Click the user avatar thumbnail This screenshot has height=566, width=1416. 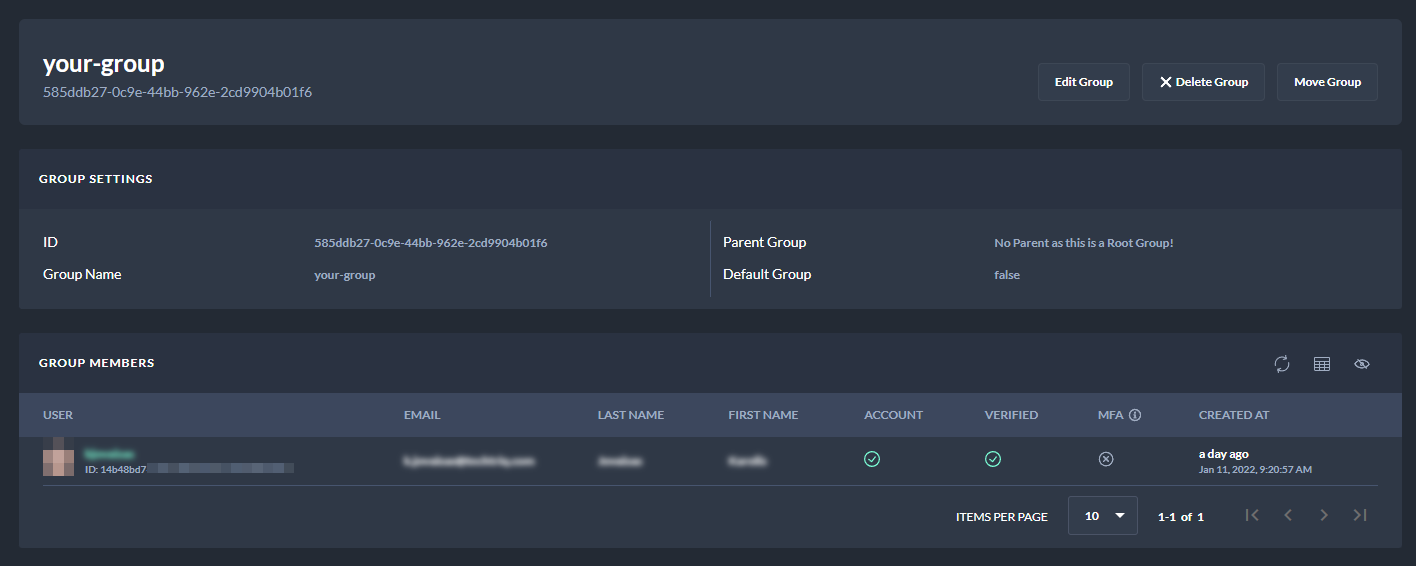[58, 457]
